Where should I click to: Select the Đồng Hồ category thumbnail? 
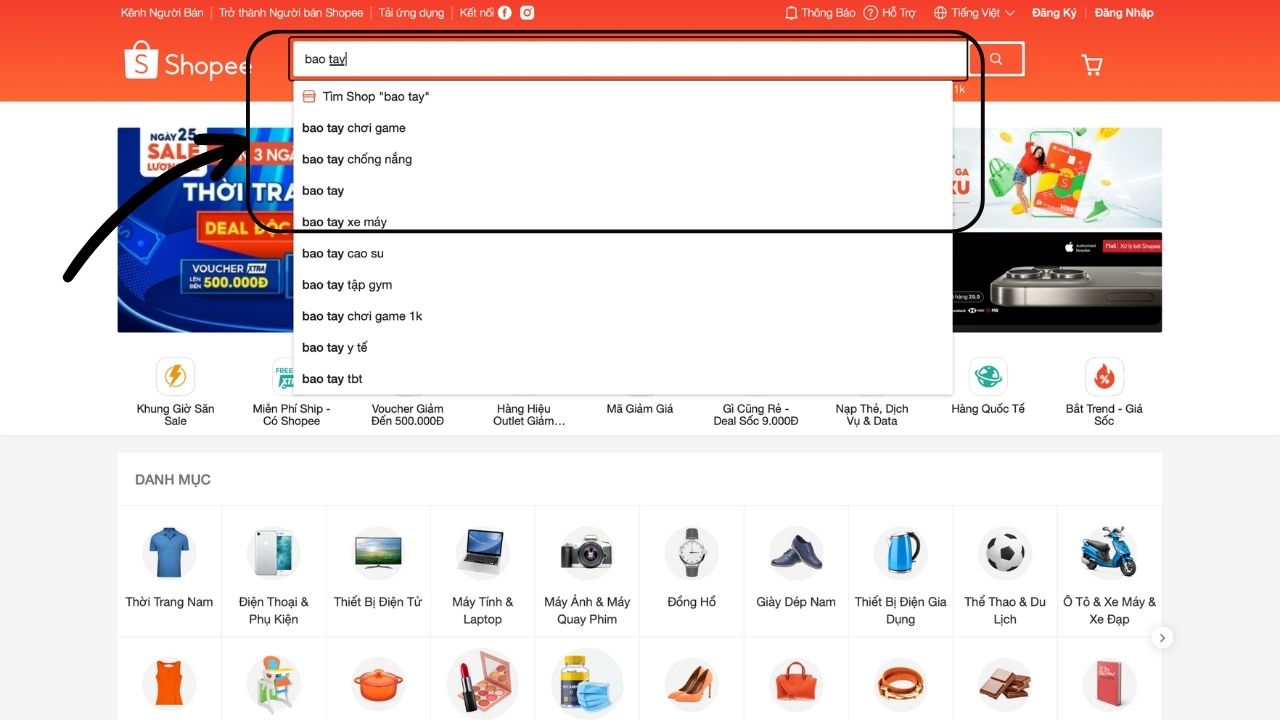point(691,553)
